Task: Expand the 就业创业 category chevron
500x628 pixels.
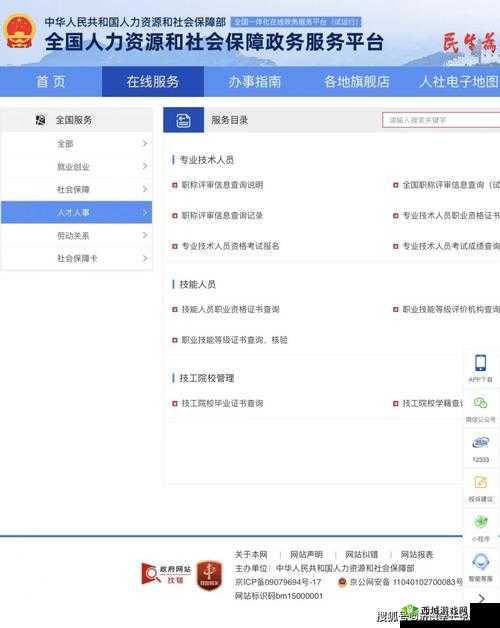Action: 145,166
